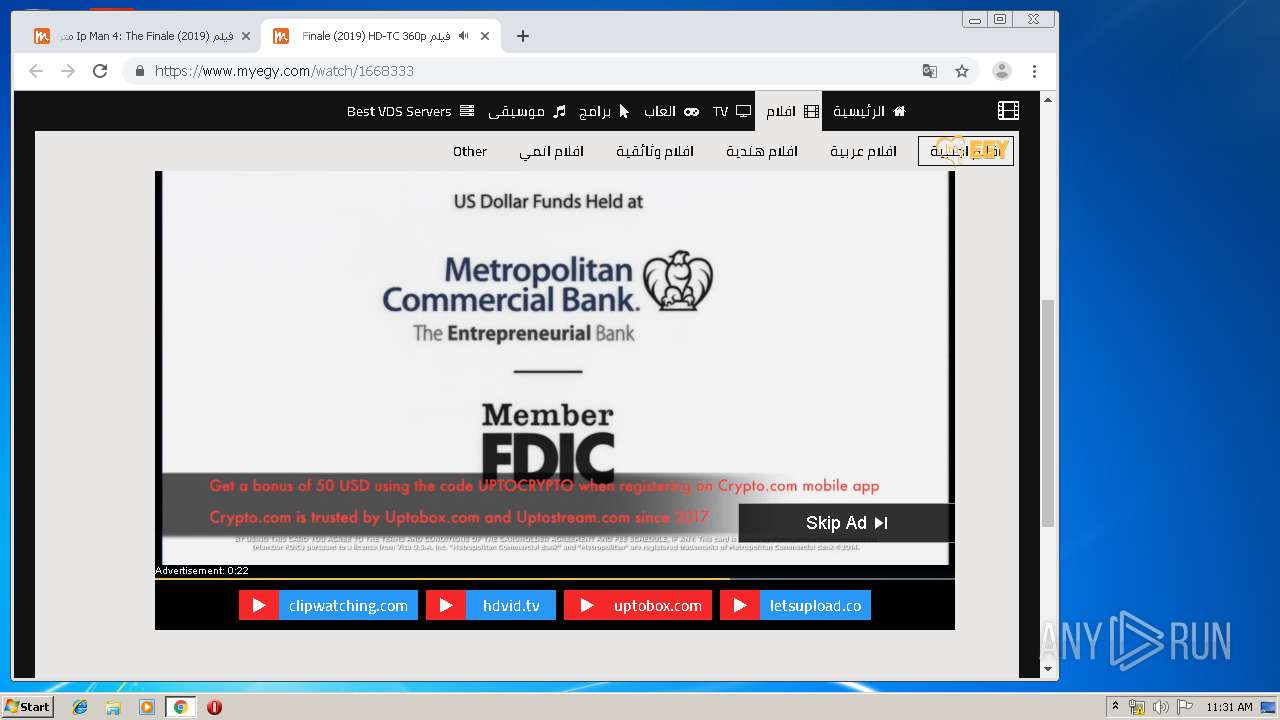Click the taskbar clock 11:31 AM

click(1229, 707)
